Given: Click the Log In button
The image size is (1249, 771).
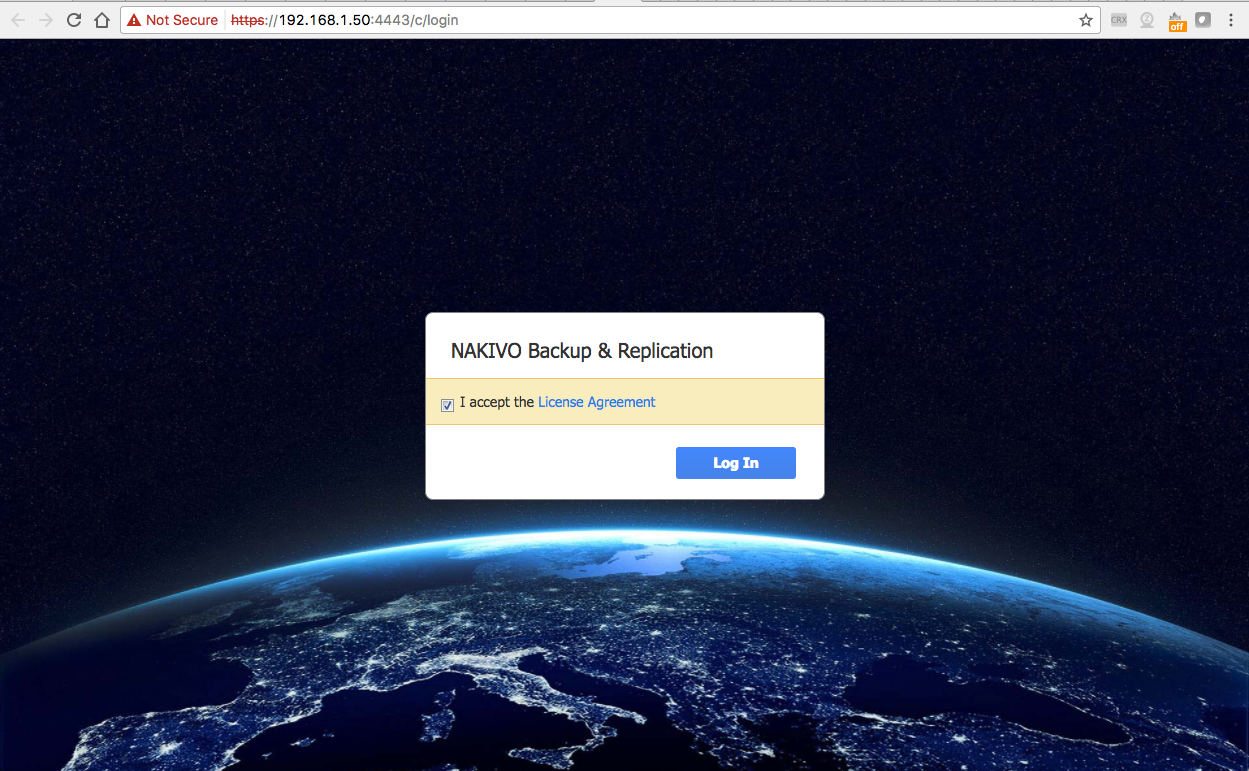Looking at the screenshot, I should tap(736, 463).
